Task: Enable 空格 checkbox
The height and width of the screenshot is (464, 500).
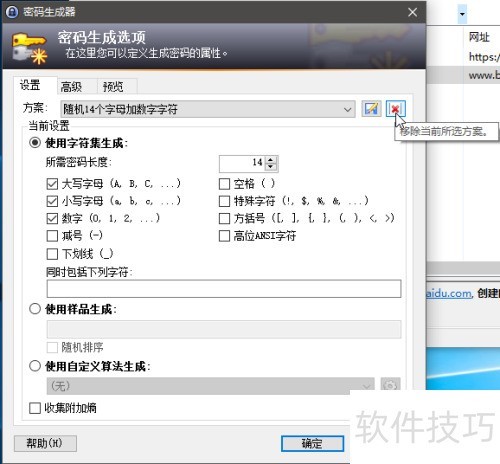Action: point(224,183)
